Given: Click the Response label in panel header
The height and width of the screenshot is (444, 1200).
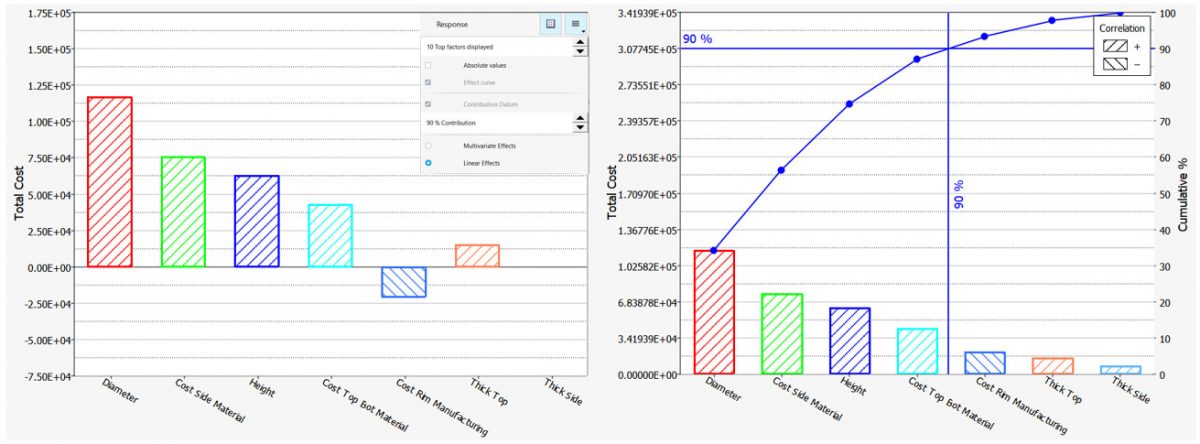Looking at the screenshot, I should pyautogui.click(x=451, y=24).
